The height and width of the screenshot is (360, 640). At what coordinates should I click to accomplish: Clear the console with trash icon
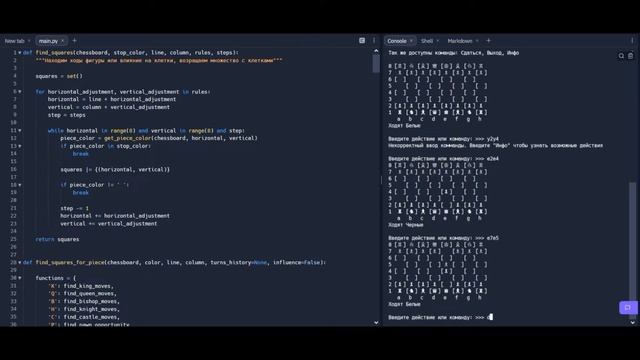tap(630, 56)
